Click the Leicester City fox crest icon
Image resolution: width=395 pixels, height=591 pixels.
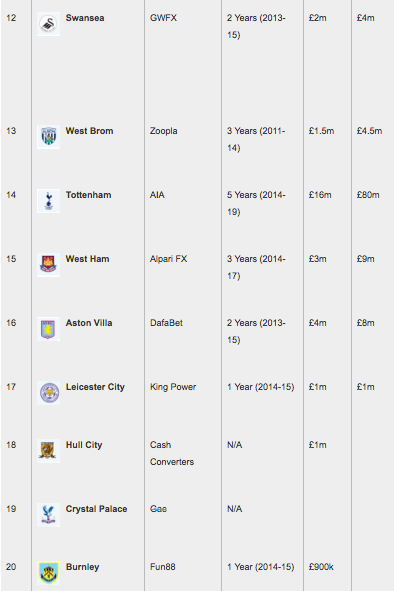tap(48, 393)
